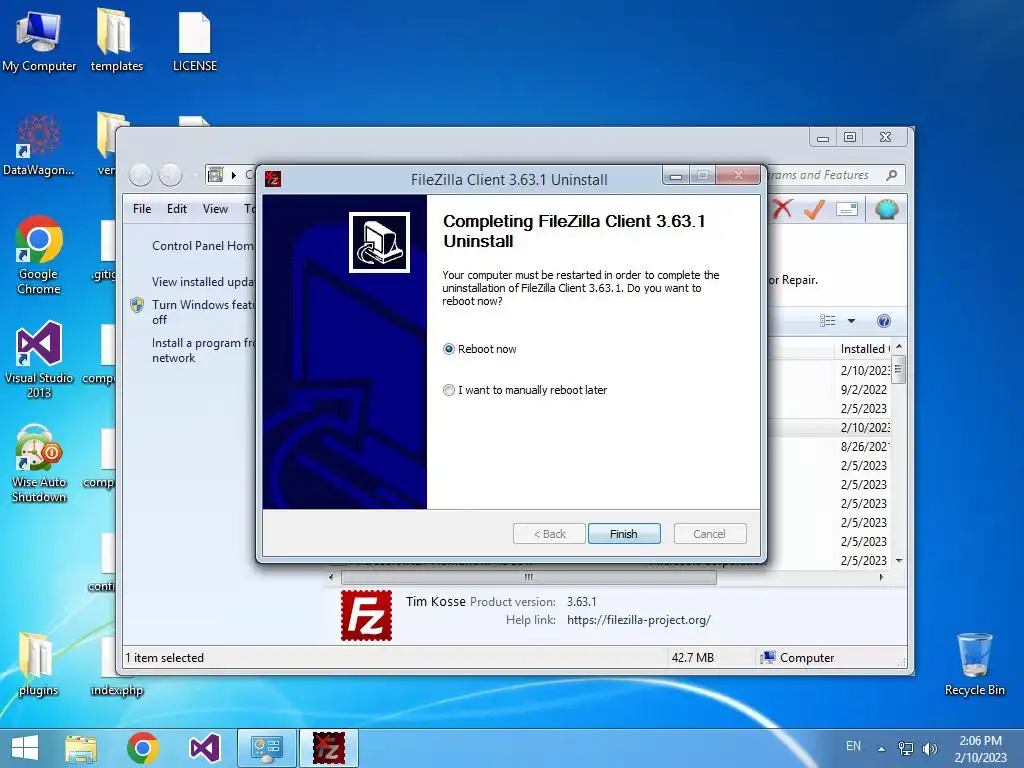Click the address bar Control Panel icon
Image resolution: width=1024 pixels, height=768 pixels.
pos(215,174)
